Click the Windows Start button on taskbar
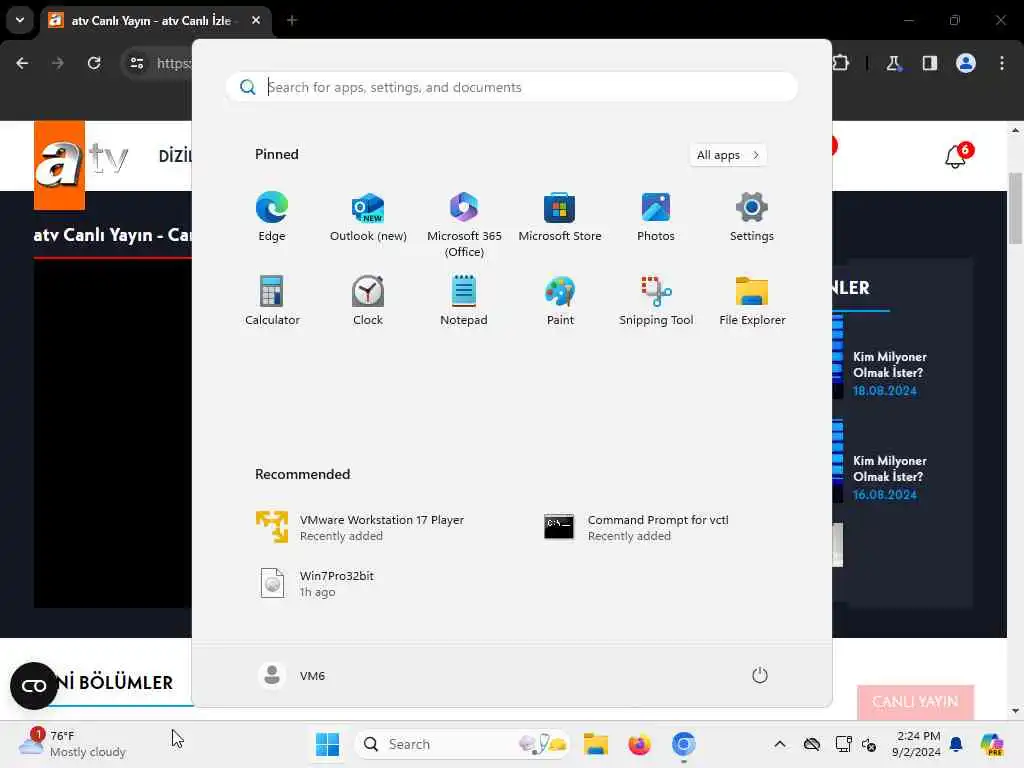Viewport: 1024px width, 768px height. coord(327,744)
